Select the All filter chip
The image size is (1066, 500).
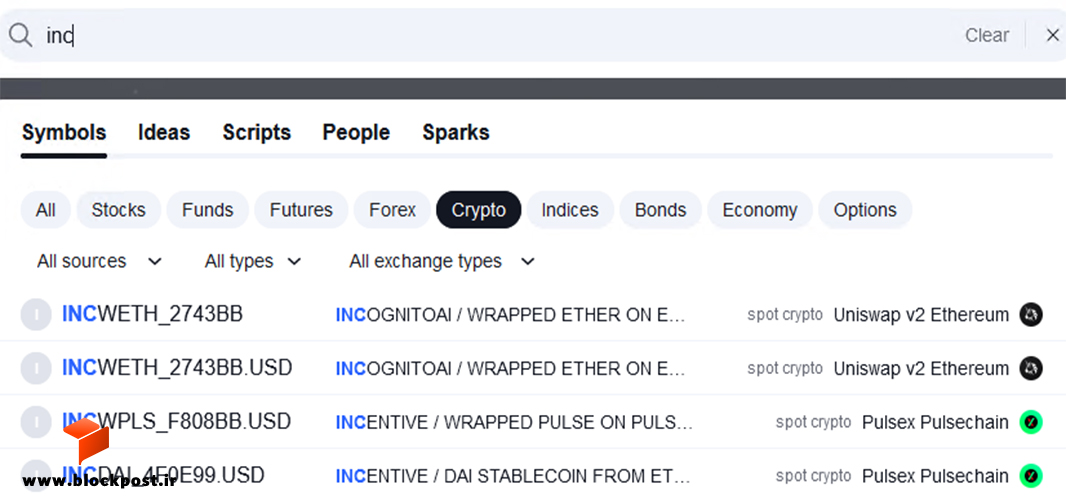46,210
